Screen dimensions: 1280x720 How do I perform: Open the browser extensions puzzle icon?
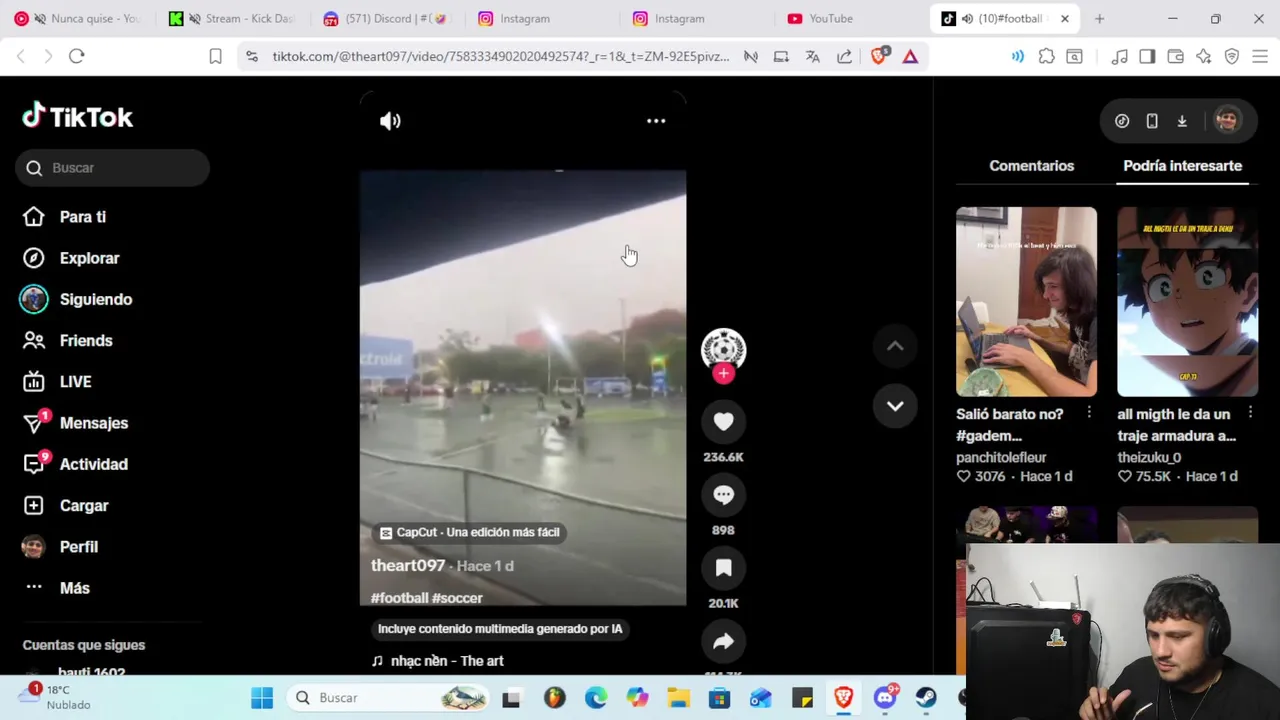click(1046, 57)
